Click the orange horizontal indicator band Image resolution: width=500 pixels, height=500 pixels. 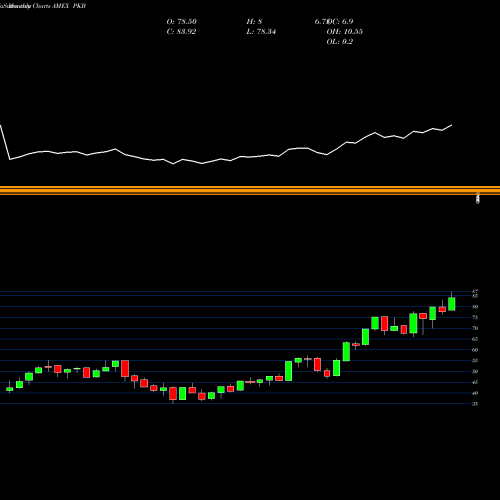tap(250, 190)
